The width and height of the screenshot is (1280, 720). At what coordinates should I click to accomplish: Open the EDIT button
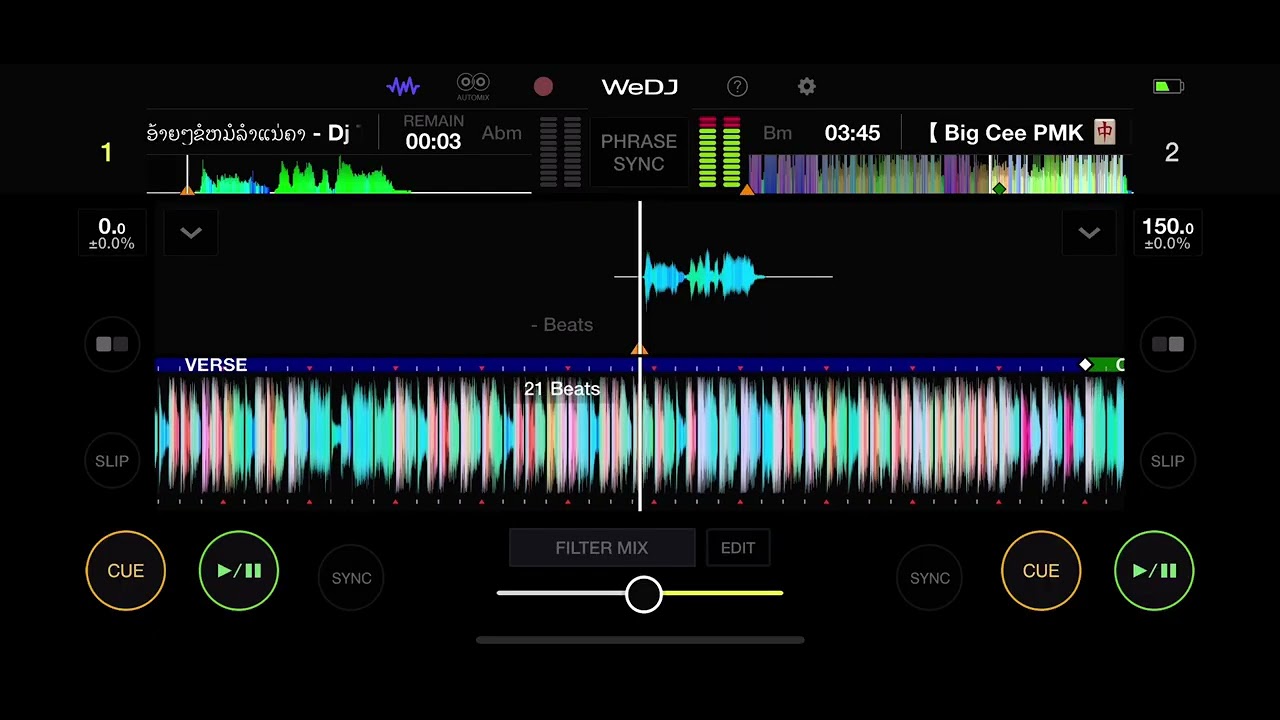click(738, 548)
